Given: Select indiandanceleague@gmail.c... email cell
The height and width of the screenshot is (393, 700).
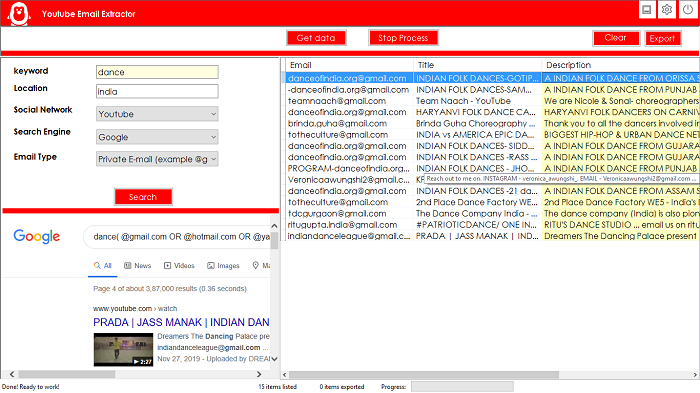Looking at the screenshot, I should [349, 236].
